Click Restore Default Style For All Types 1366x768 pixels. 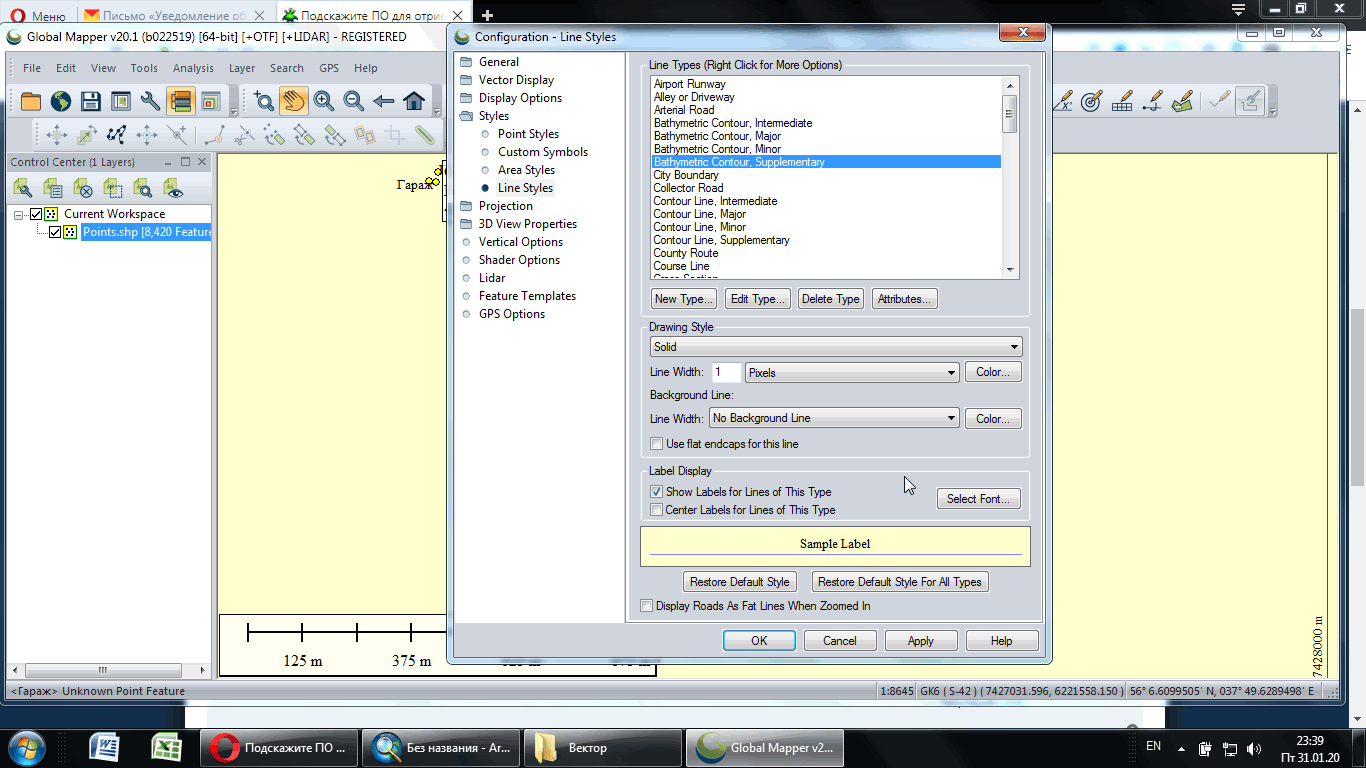pos(899,581)
